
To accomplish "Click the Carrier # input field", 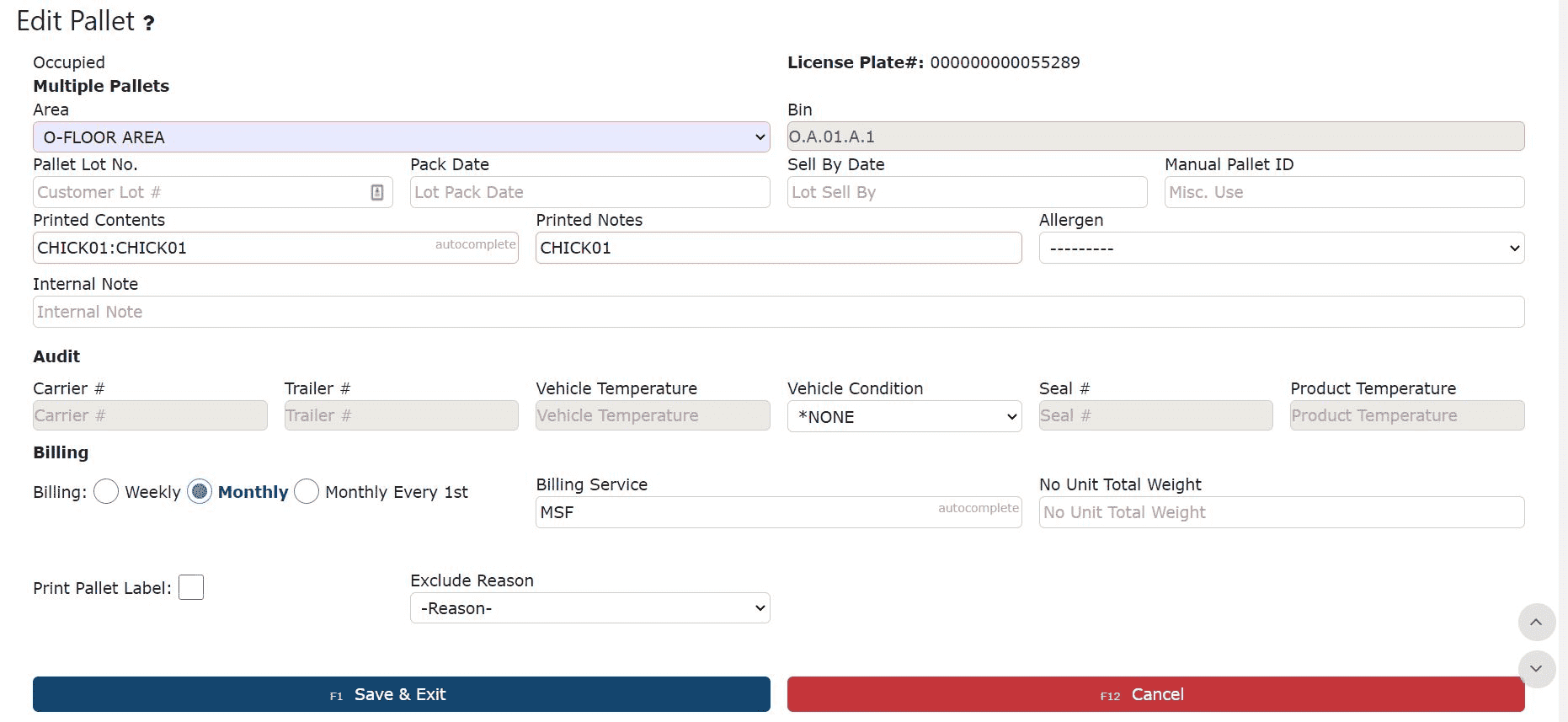I will tap(150, 415).
